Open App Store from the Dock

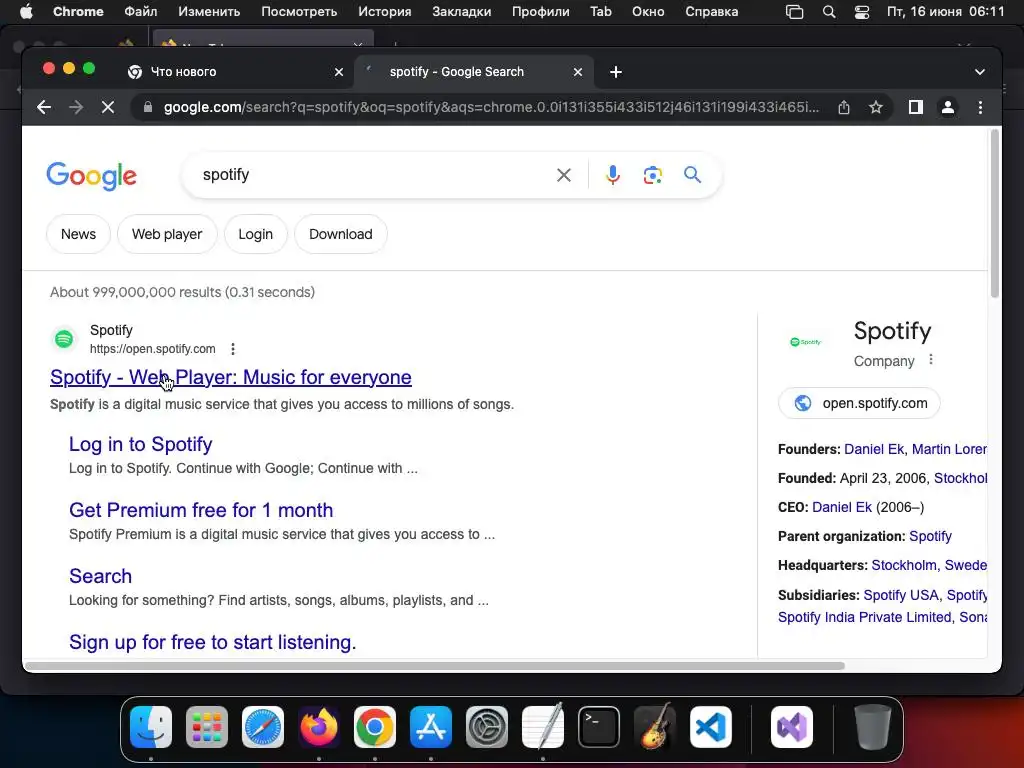pyautogui.click(x=431, y=727)
